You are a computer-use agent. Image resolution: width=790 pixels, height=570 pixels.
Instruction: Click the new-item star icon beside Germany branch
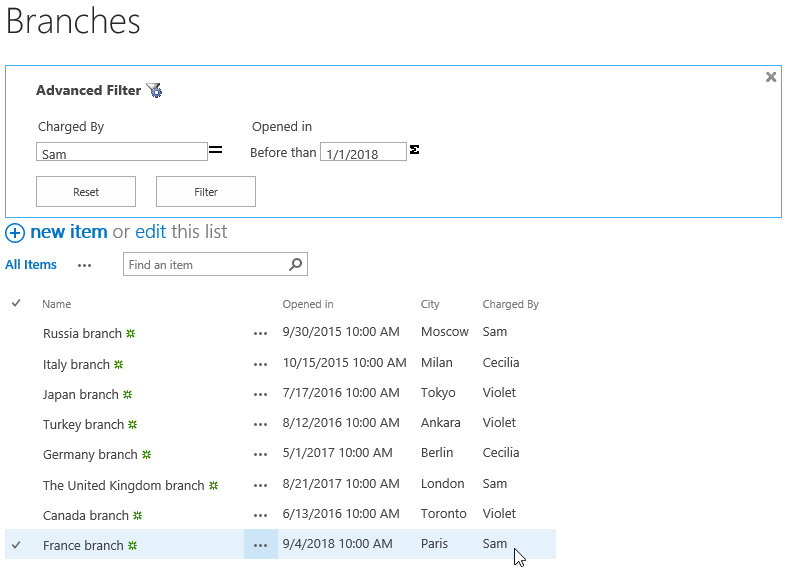(x=146, y=454)
